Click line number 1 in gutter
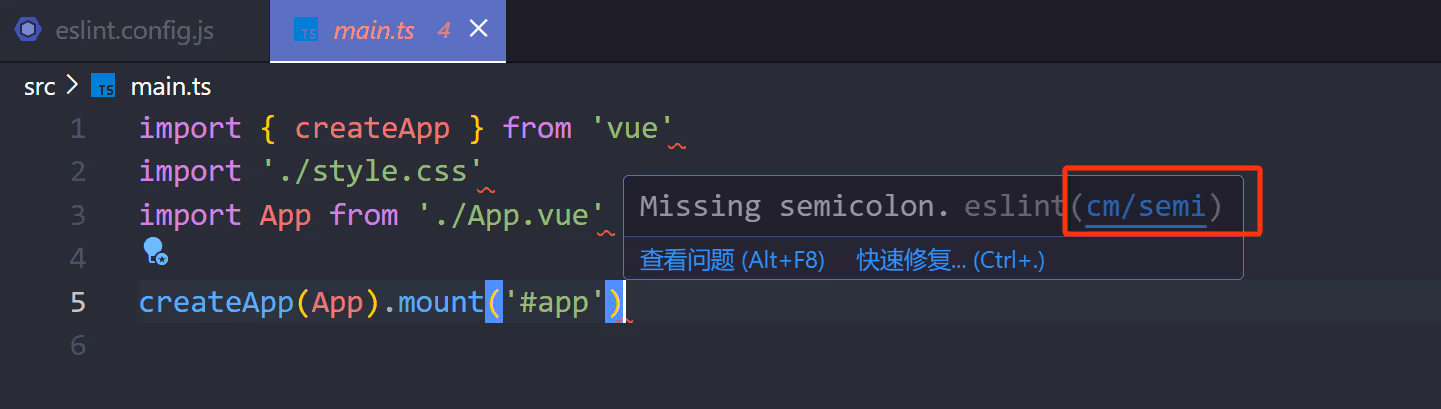1441x409 pixels. pyautogui.click(x=77, y=129)
